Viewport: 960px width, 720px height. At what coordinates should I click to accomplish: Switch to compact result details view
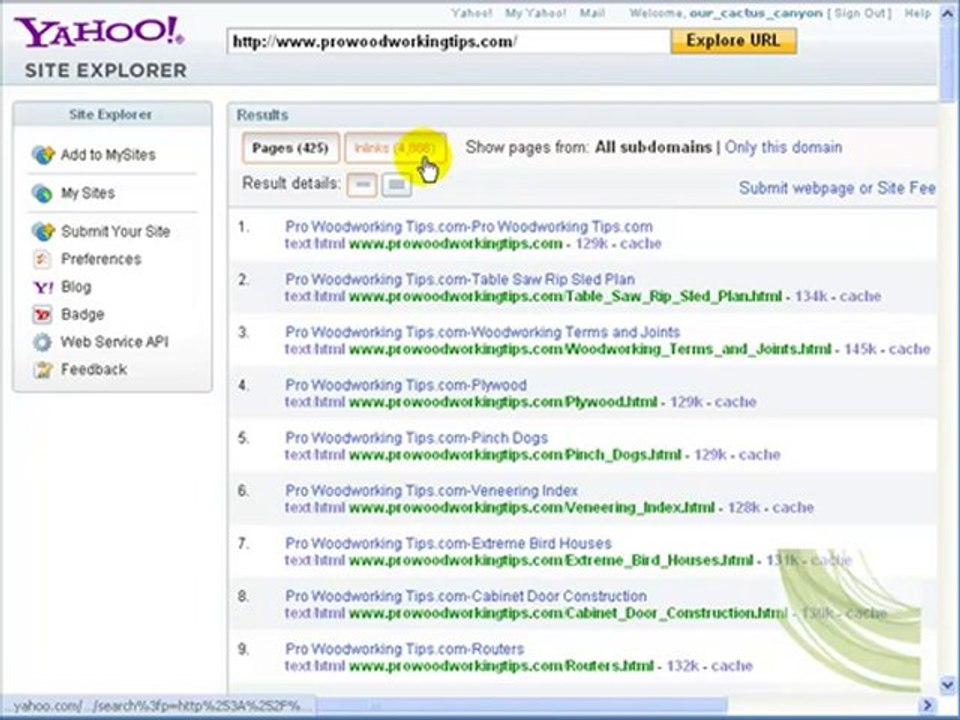362,184
